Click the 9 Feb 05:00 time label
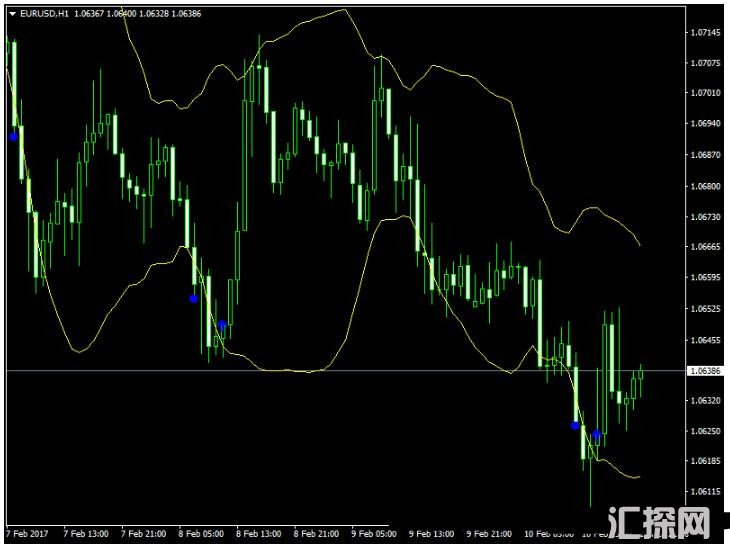The image size is (730, 547). point(374,533)
